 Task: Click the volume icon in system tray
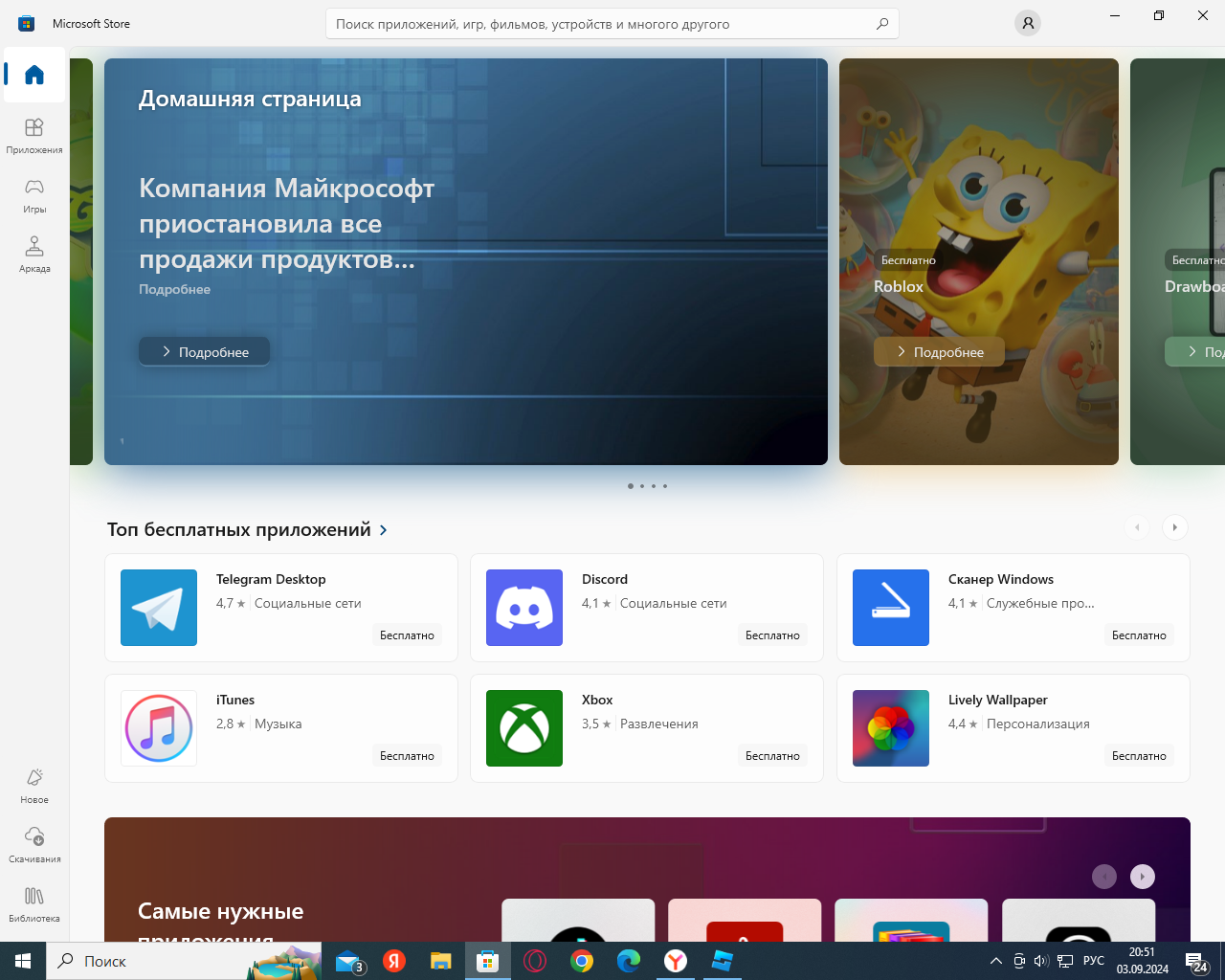tap(1041, 961)
